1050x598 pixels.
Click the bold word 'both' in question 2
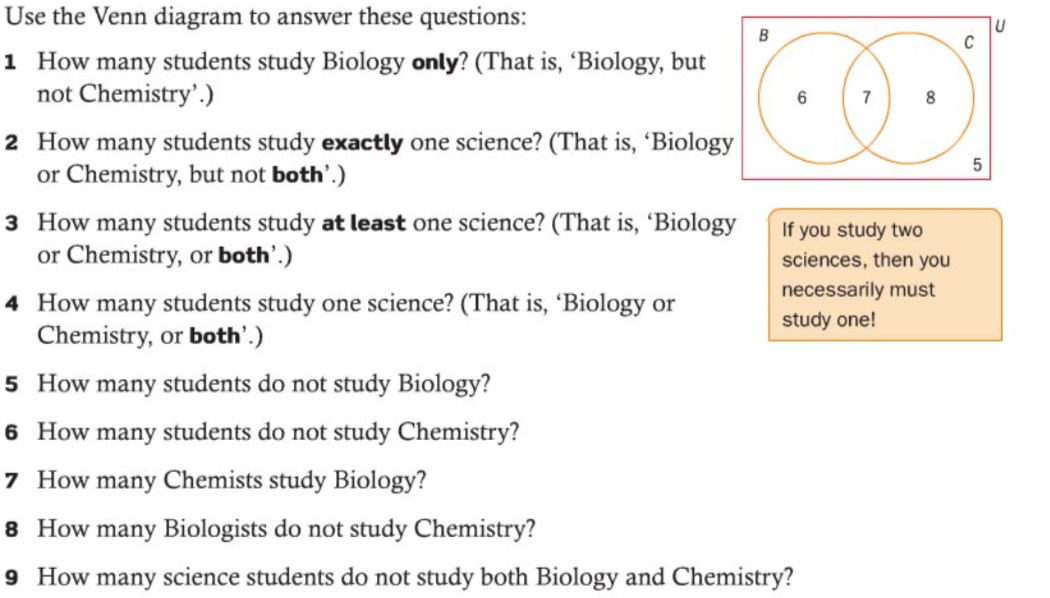pos(297,176)
